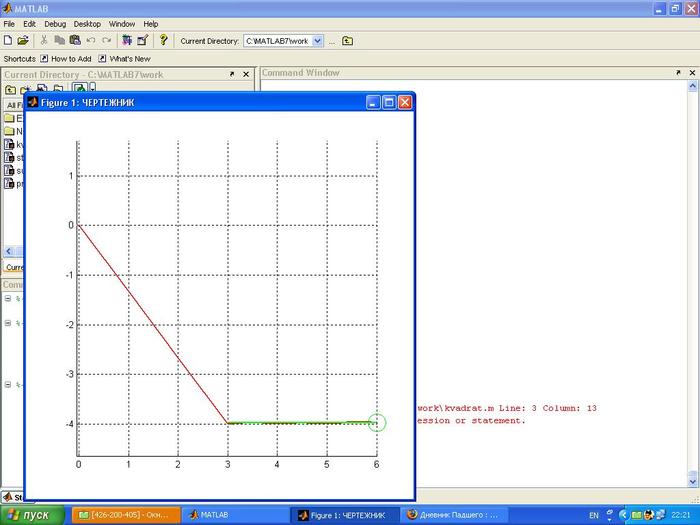Click the How to Add shortcut link

65,59
